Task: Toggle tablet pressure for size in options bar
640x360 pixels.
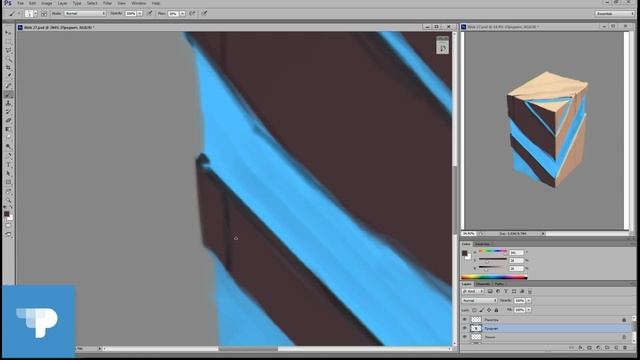Action: pos(204,13)
